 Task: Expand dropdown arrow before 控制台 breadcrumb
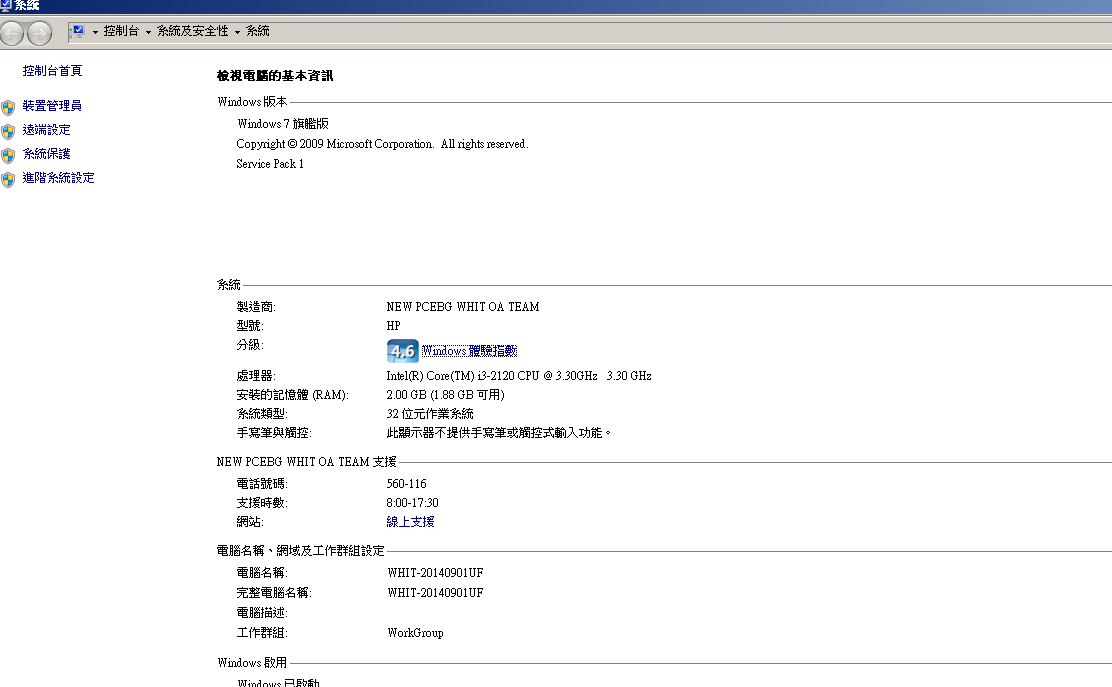click(x=95, y=32)
